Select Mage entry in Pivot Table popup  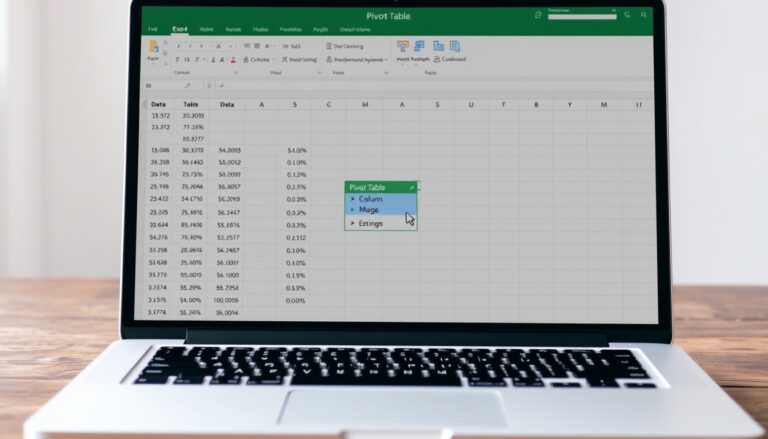(381, 210)
